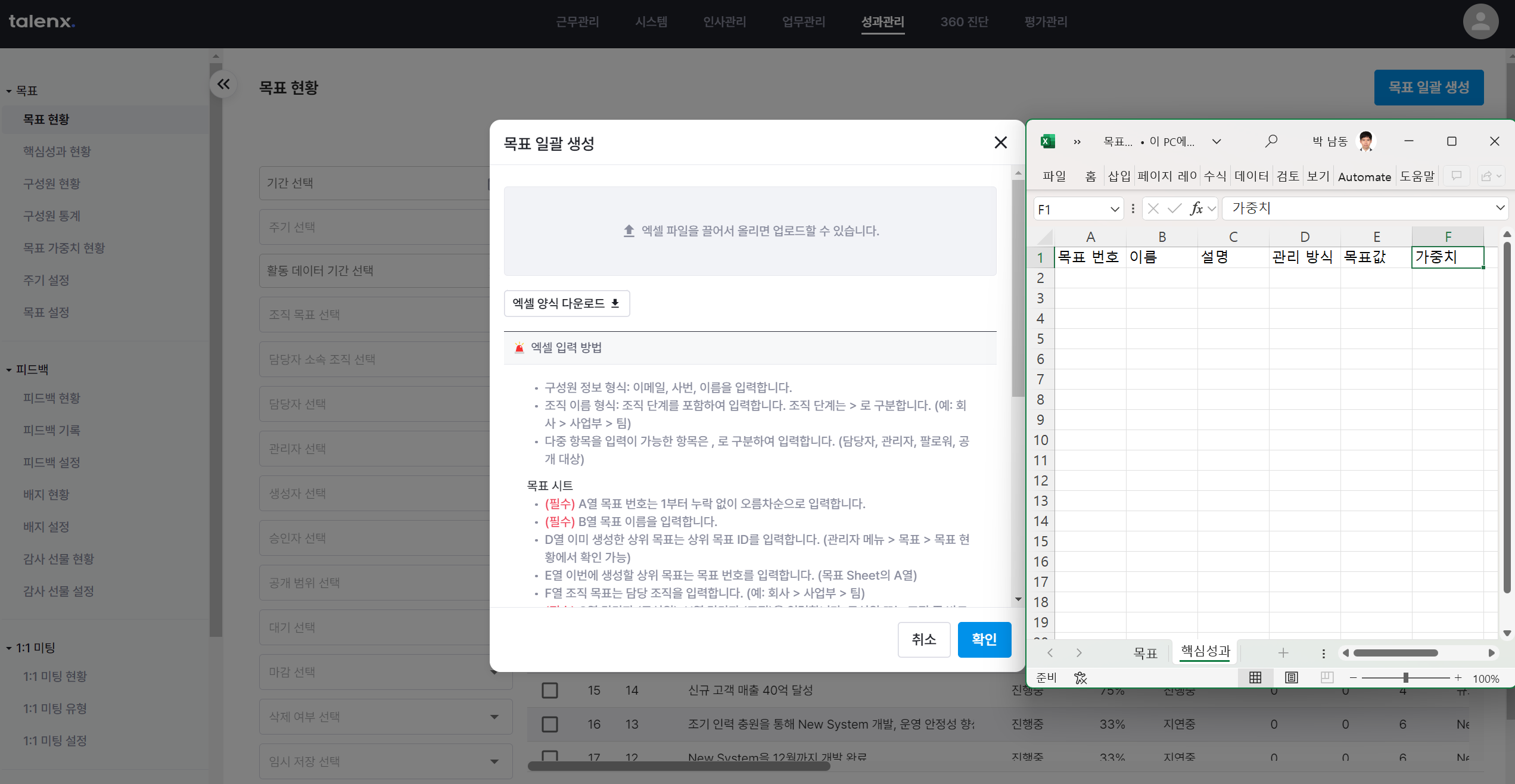Collapse the 피드백 sidebar section

pos(9,370)
